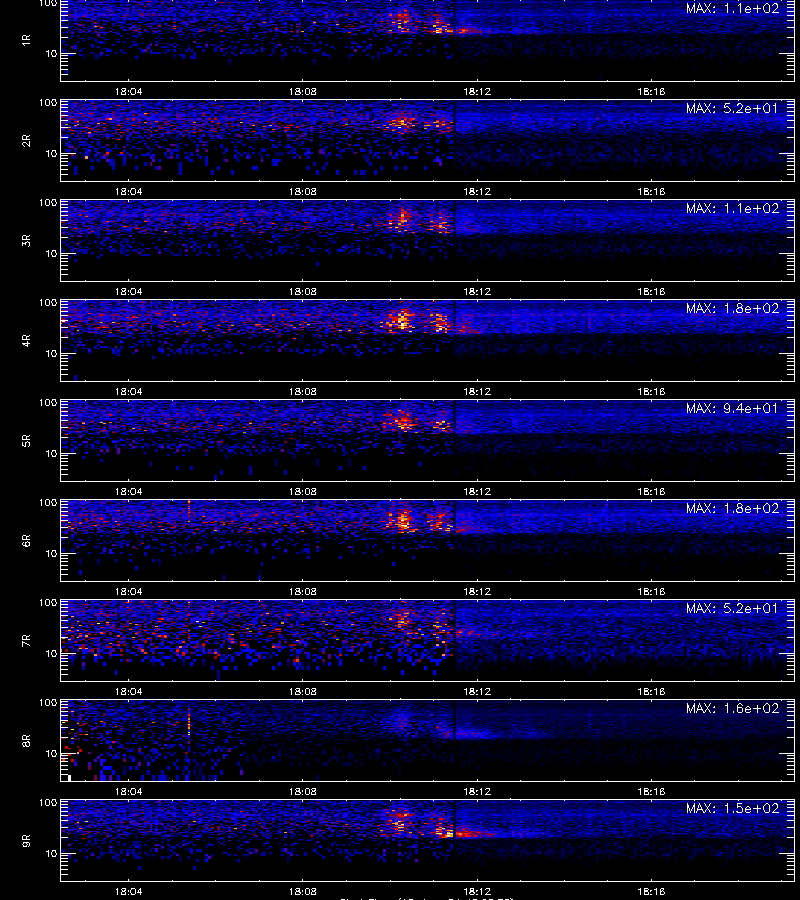Click inside the 3R spectrogram plot
This screenshot has height=900, width=800.
tap(427, 240)
